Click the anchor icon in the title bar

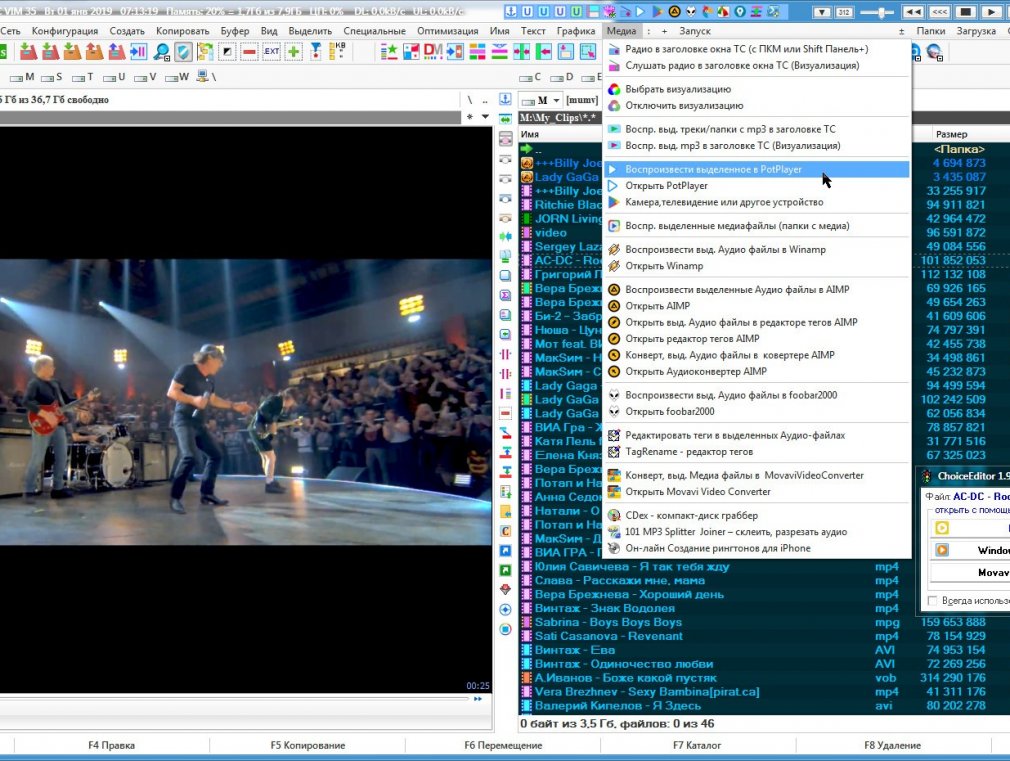(x=511, y=12)
